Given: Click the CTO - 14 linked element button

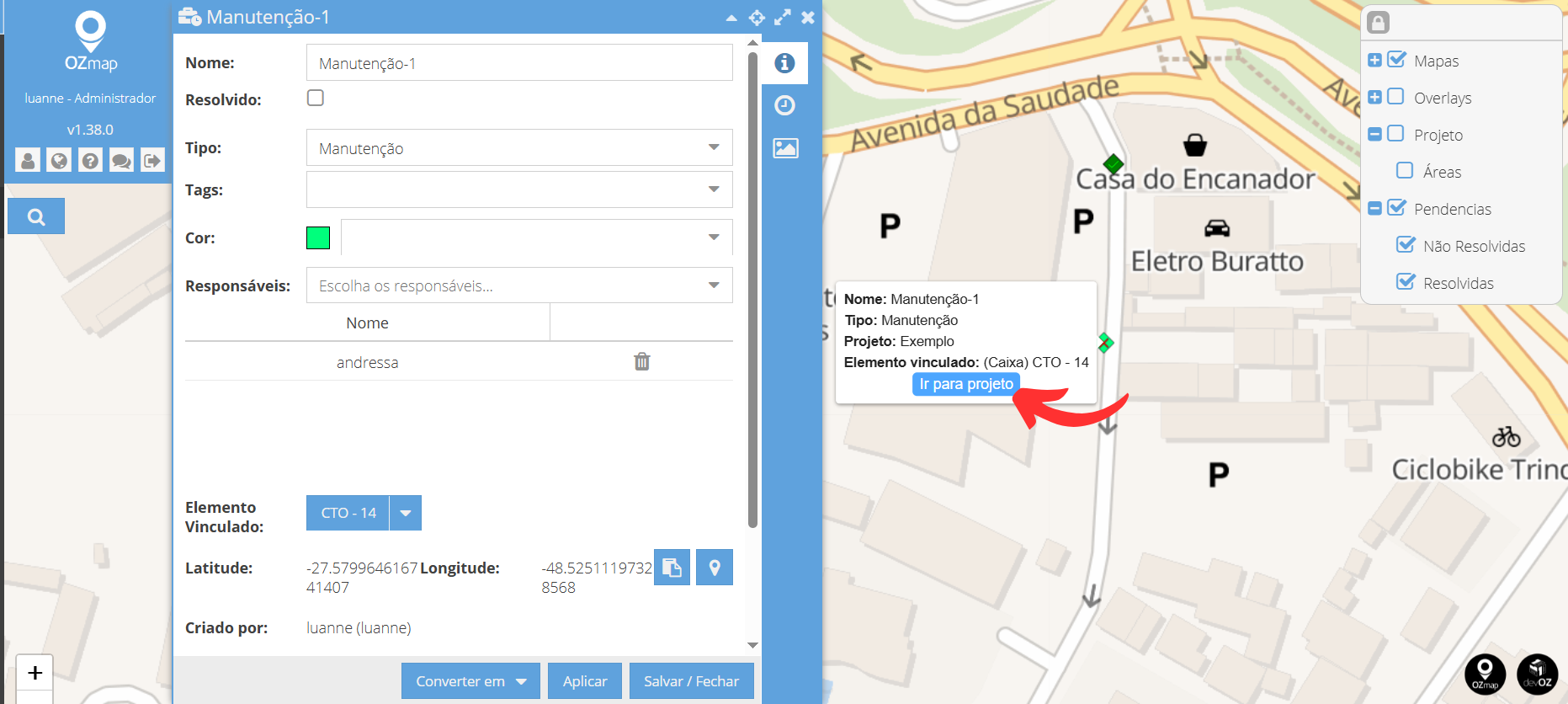Looking at the screenshot, I should click(348, 513).
